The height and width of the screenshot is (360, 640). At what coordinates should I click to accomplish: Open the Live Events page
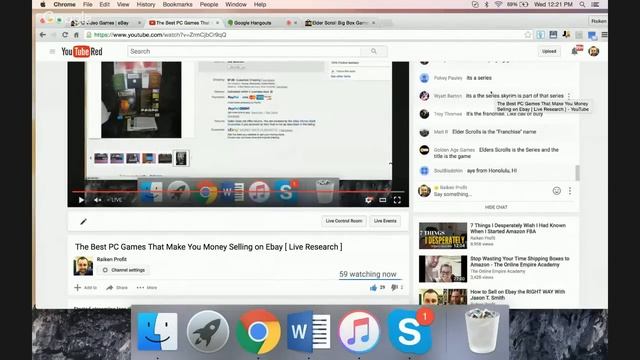[385, 221]
